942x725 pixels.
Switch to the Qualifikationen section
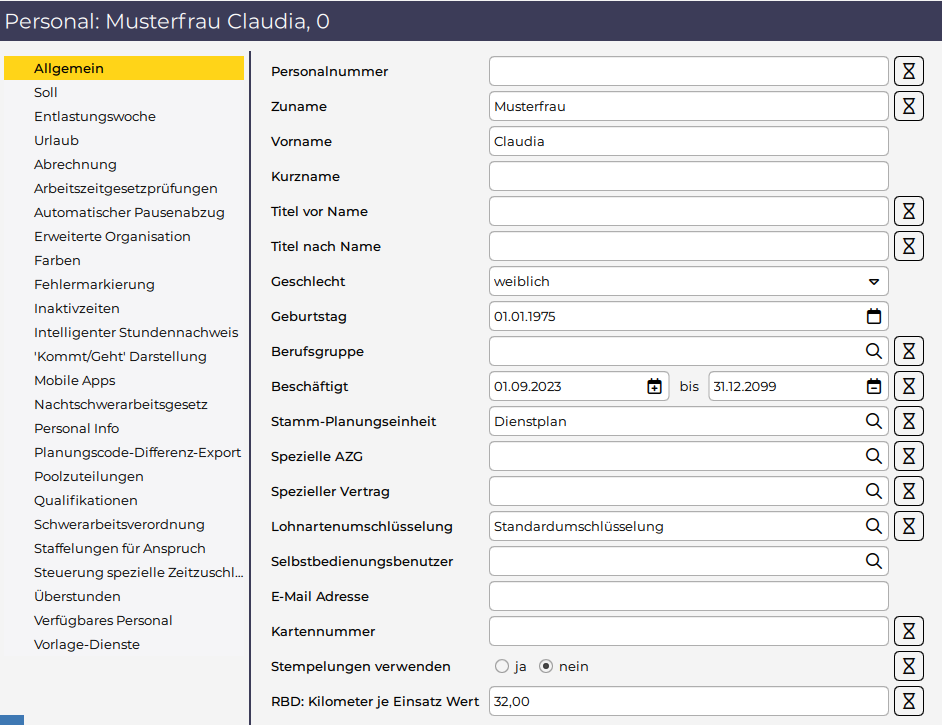coord(86,500)
